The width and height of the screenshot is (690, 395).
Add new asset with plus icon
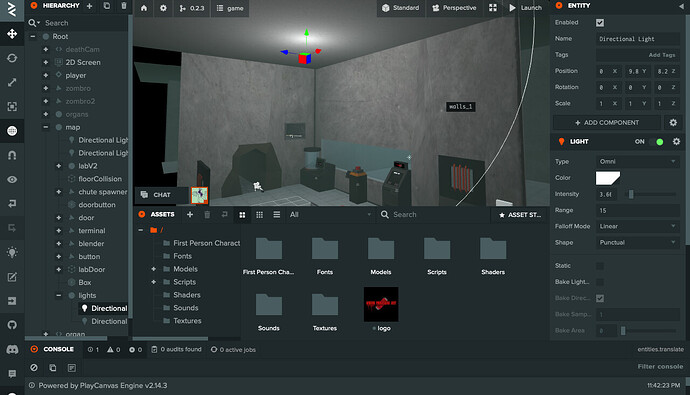pos(190,215)
